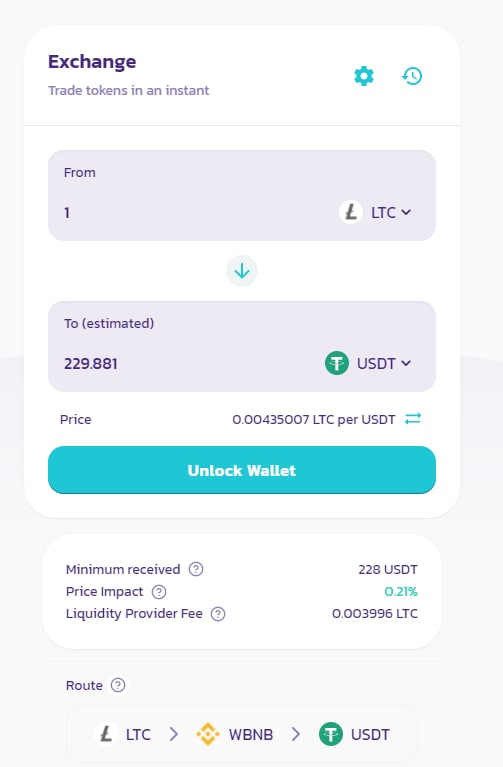Invert price with the swap arrows icon
Image resolution: width=503 pixels, height=767 pixels.
coord(413,419)
